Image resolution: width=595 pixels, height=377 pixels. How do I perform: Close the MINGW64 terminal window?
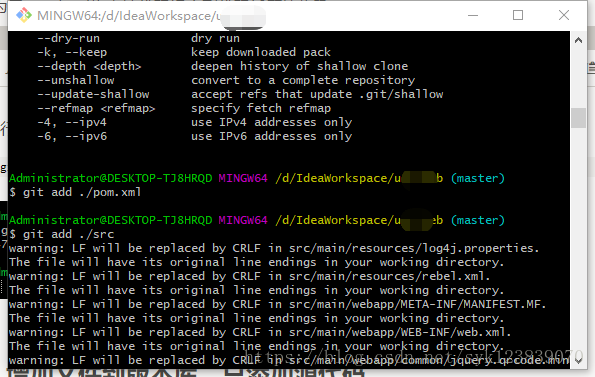(564, 15)
